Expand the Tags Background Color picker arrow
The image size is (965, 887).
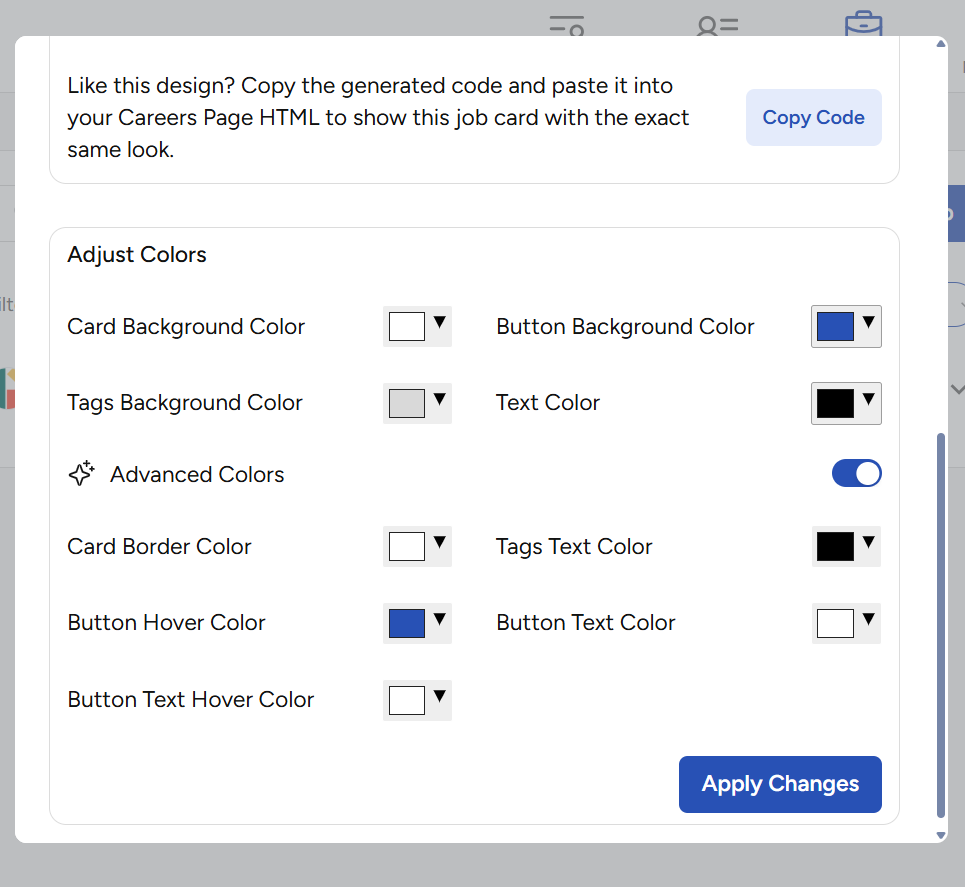tap(439, 399)
